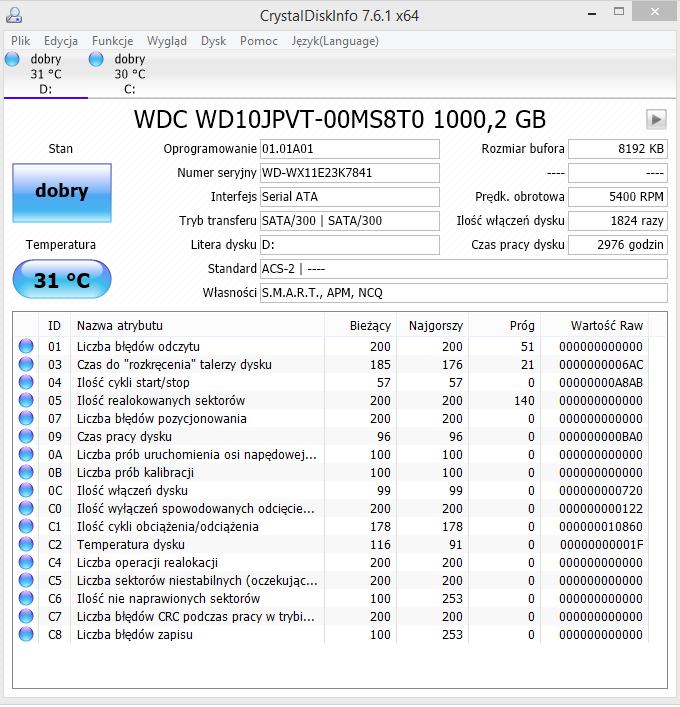Click the 'Próg' column header
The height and width of the screenshot is (707, 680).
tap(505, 326)
